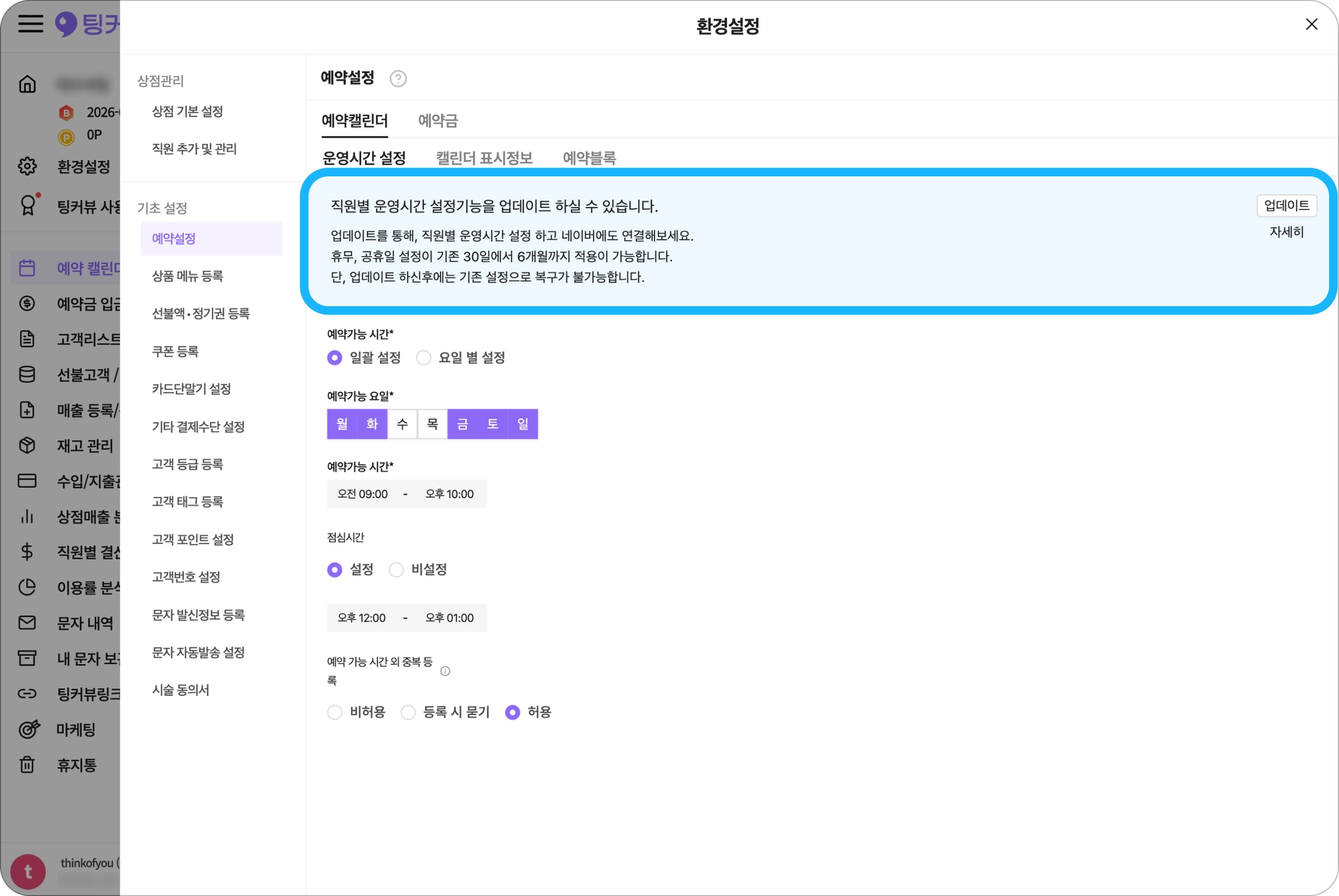Click the trash icon next to 휴지통
Image resolution: width=1339 pixels, height=896 pixels.
27,765
